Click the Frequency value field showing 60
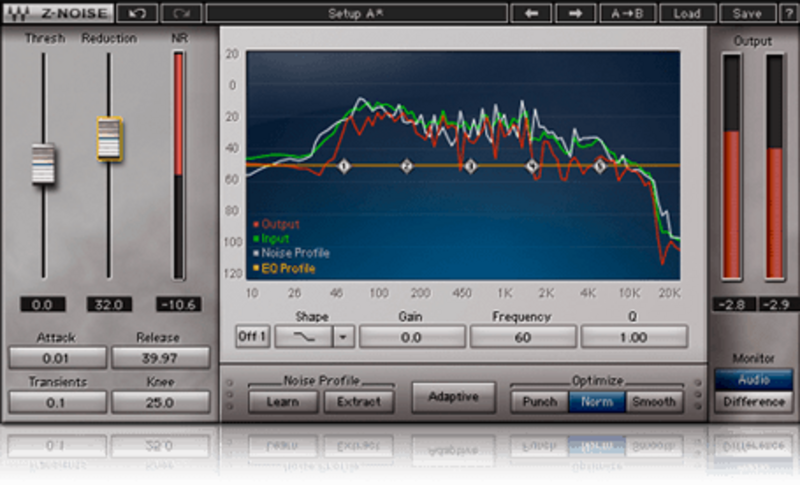800x485 pixels. pos(523,337)
